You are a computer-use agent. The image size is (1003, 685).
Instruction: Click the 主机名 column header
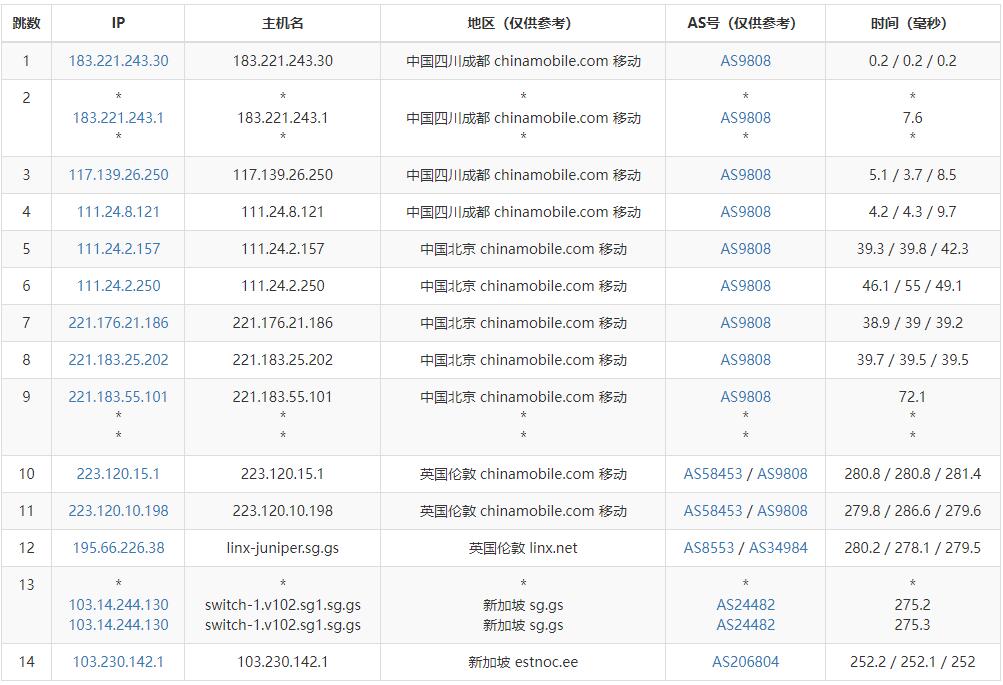point(282,23)
